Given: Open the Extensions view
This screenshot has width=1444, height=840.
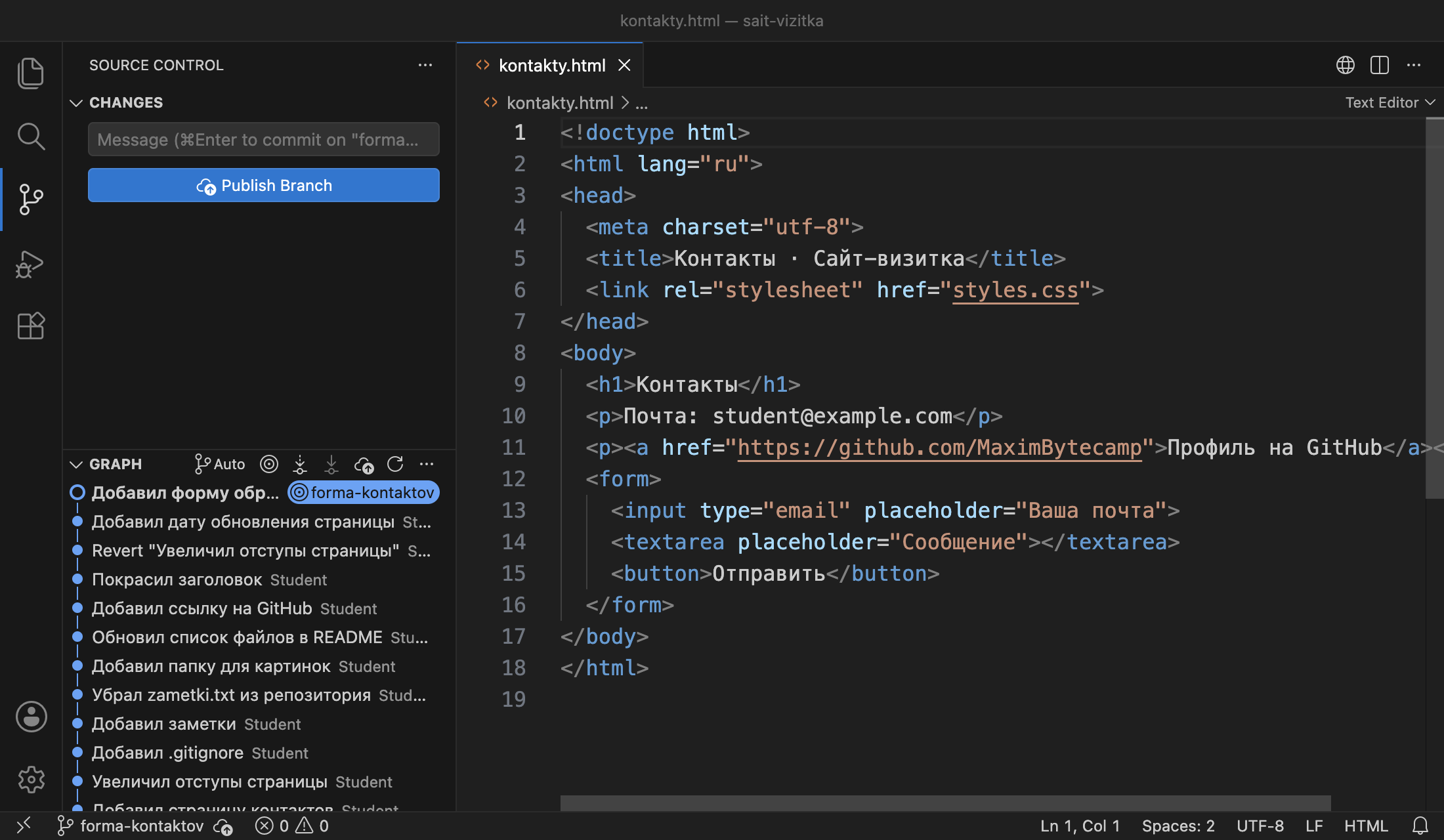Looking at the screenshot, I should tap(31, 325).
